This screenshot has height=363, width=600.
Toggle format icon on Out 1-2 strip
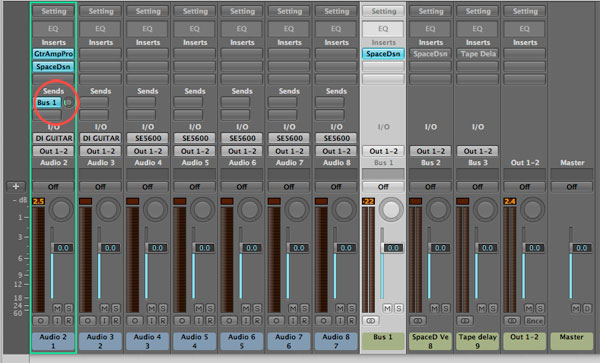coord(512,321)
